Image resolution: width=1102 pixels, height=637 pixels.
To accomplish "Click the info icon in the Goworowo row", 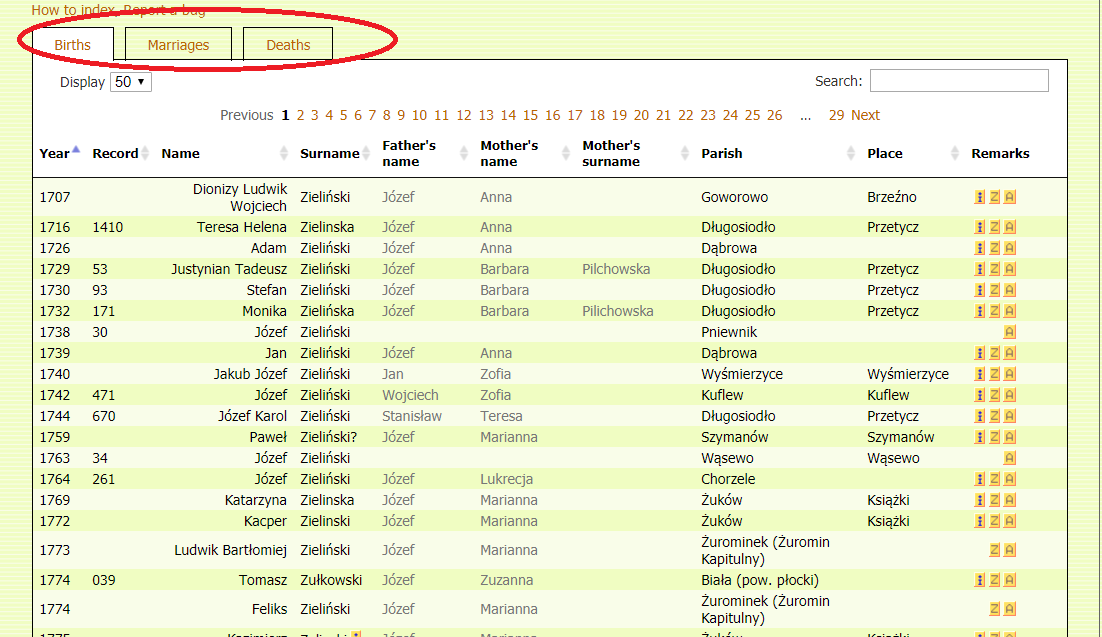I will tap(980, 198).
